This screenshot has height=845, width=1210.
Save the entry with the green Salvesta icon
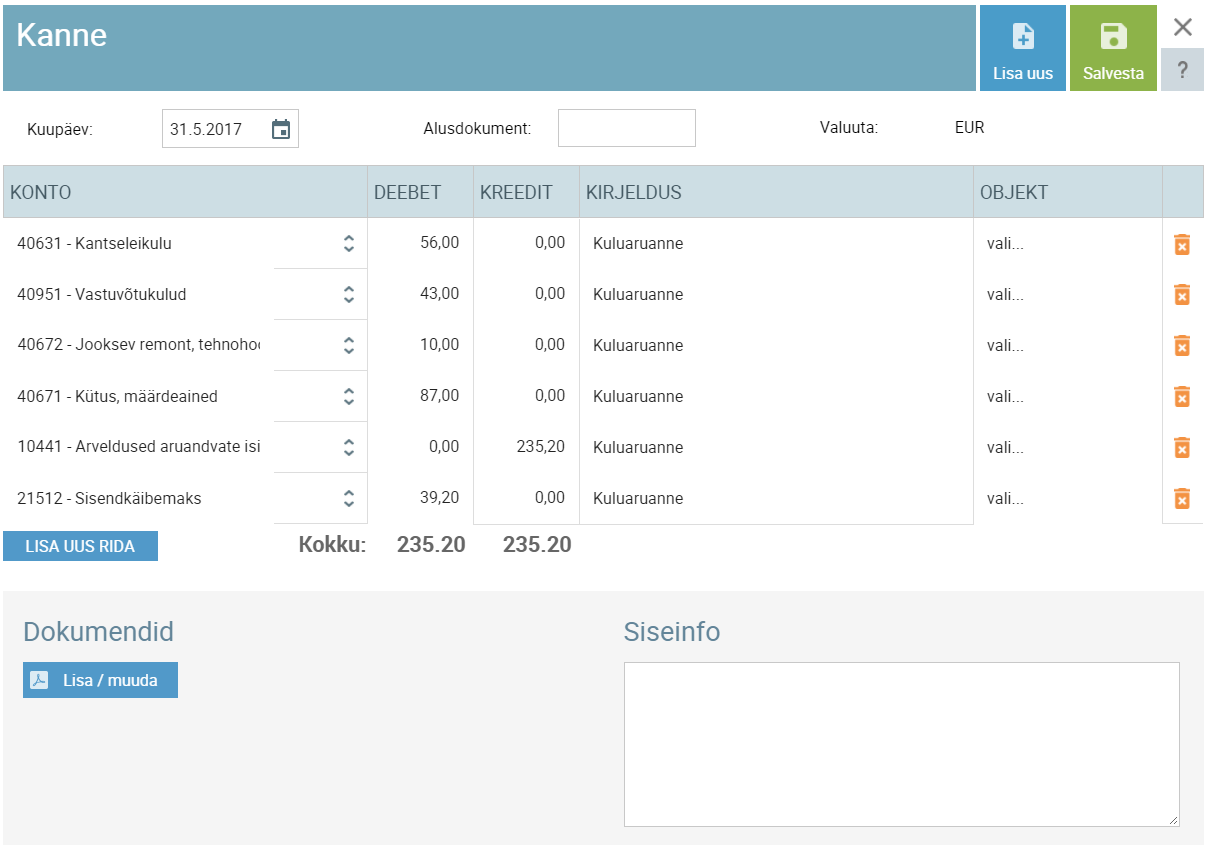point(1113,47)
